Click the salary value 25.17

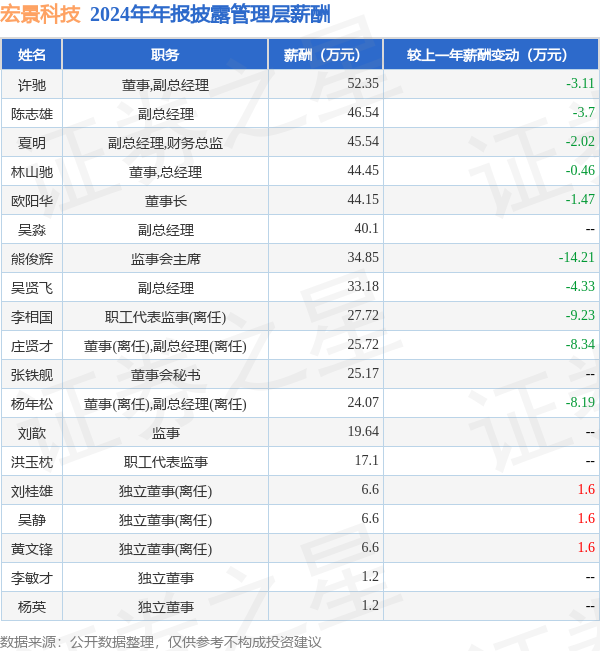363,373
